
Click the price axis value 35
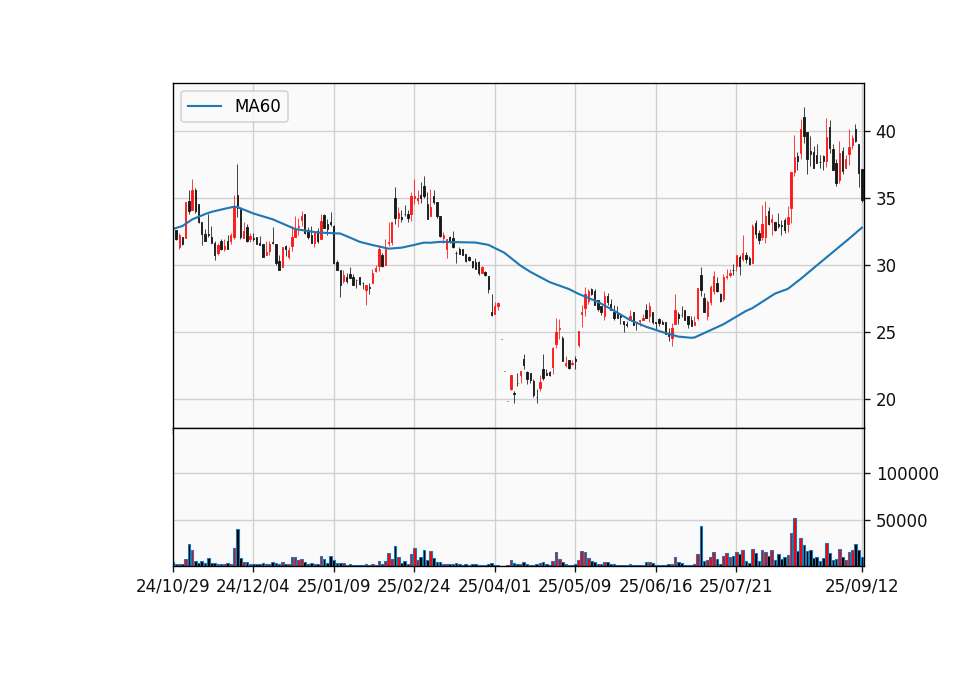[x=886, y=199]
